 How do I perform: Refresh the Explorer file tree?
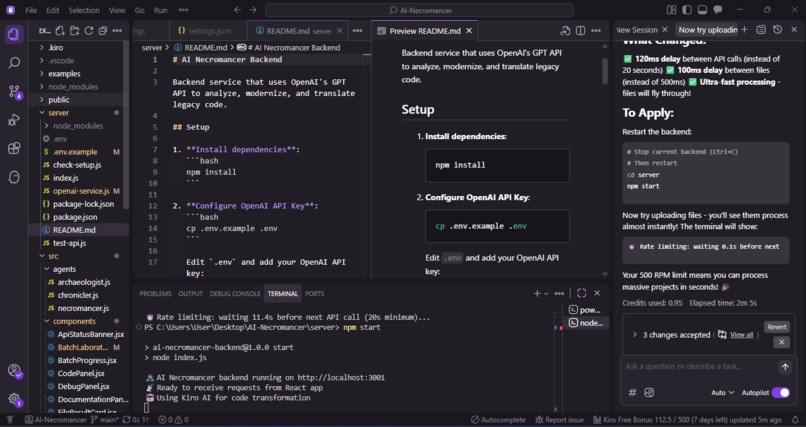point(88,31)
